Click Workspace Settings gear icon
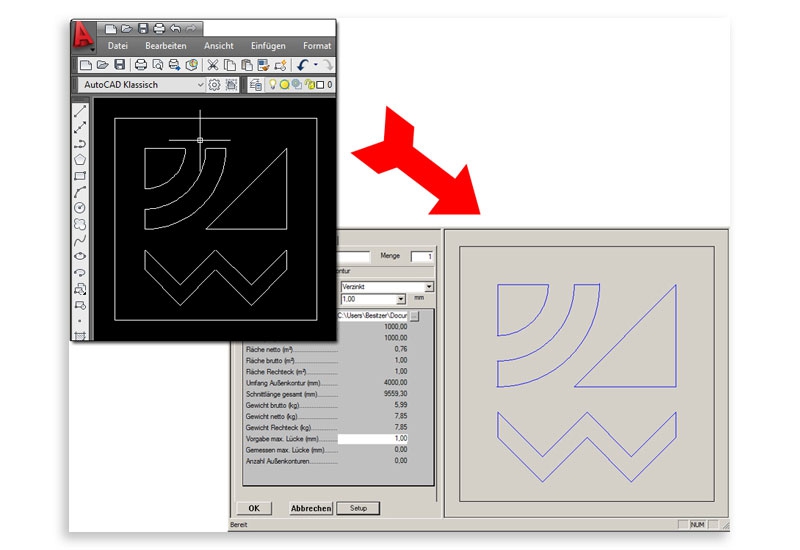This screenshot has width=800, height=550. [x=214, y=85]
